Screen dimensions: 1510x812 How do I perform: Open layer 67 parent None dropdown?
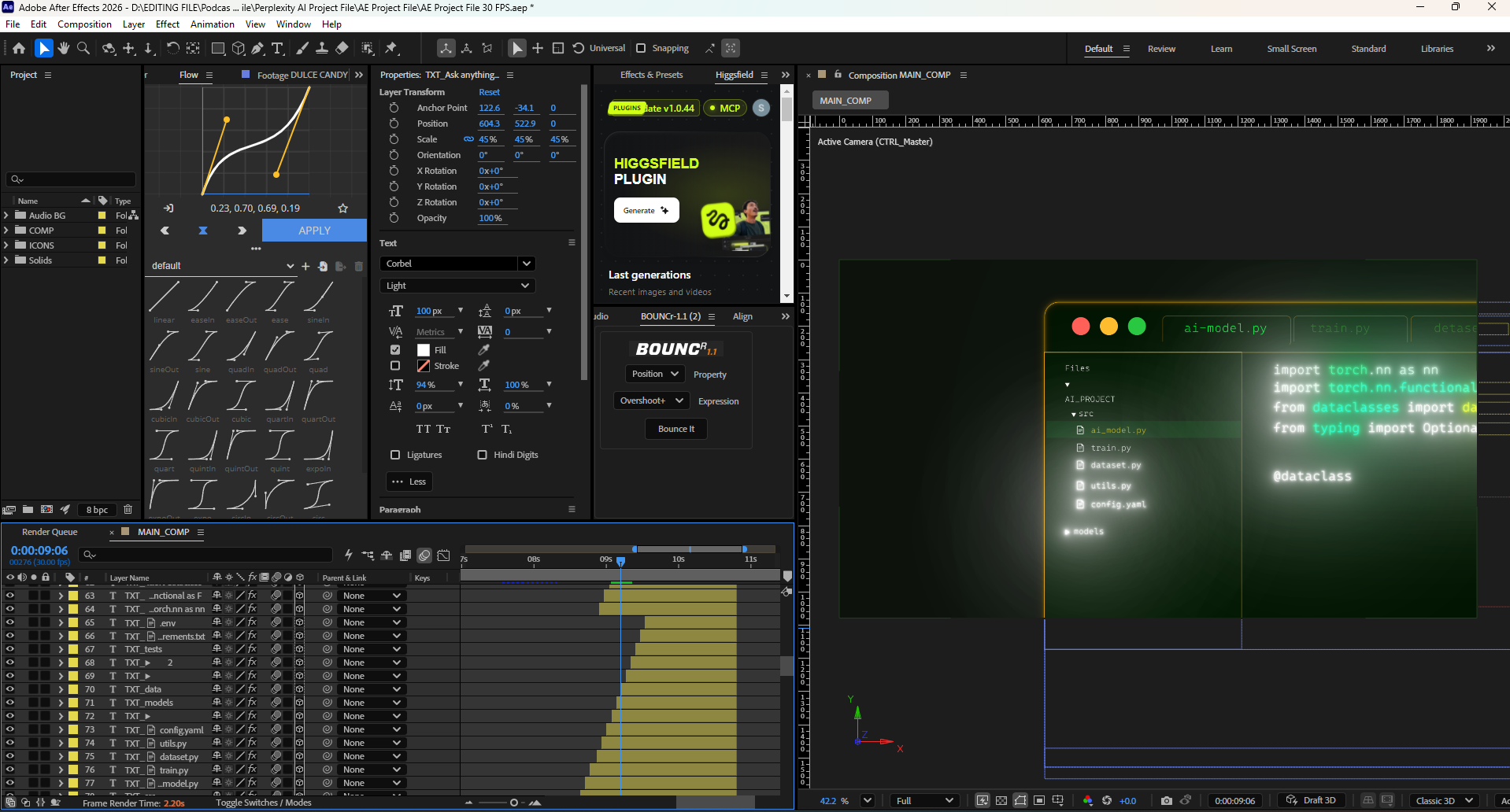(372, 649)
